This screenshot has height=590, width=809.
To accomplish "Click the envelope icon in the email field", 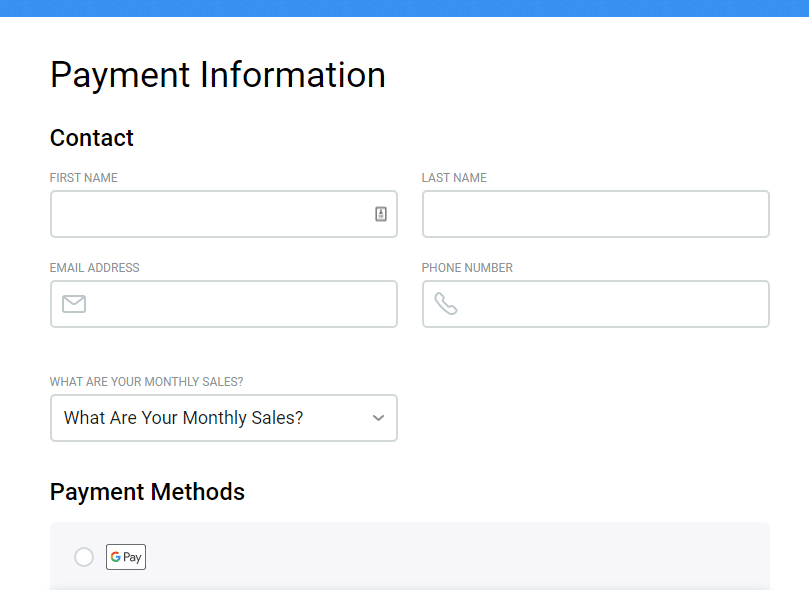I will click(x=74, y=304).
